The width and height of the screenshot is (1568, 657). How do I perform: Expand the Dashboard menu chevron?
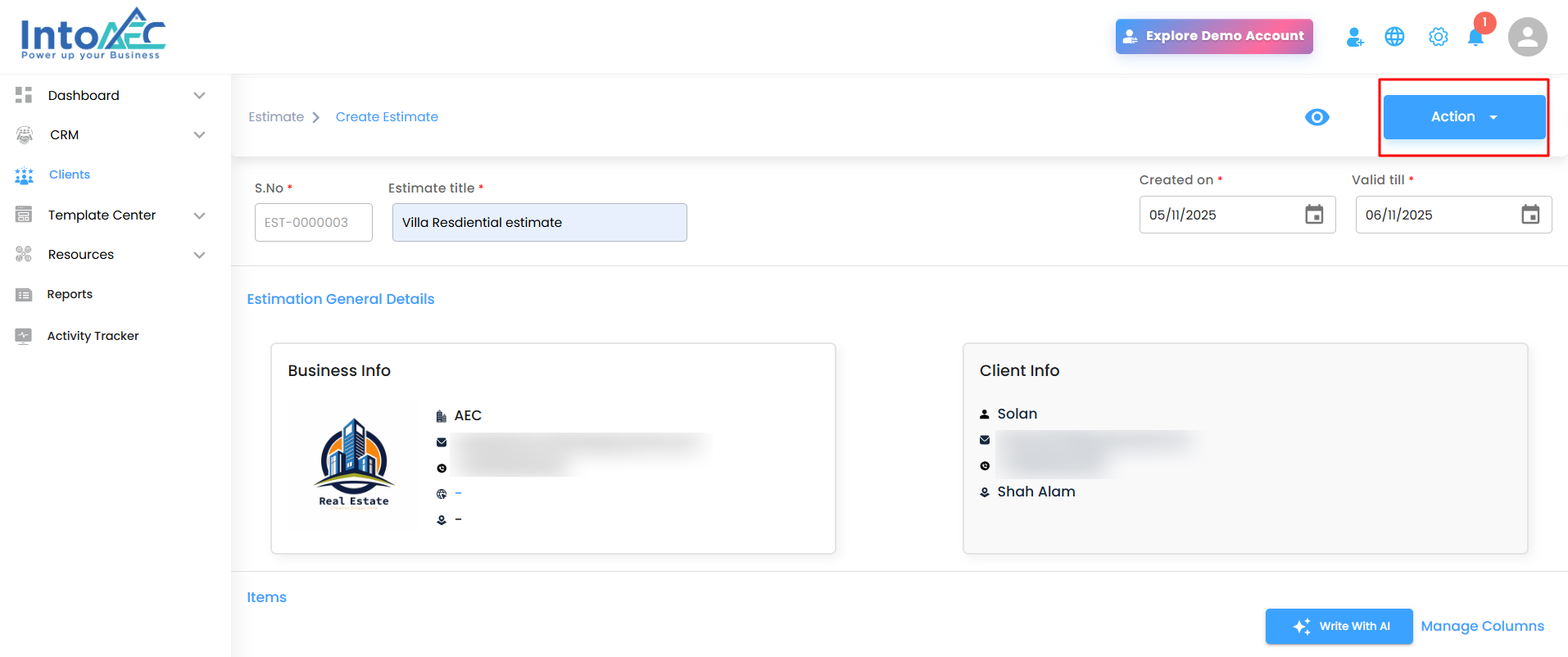[199, 96]
